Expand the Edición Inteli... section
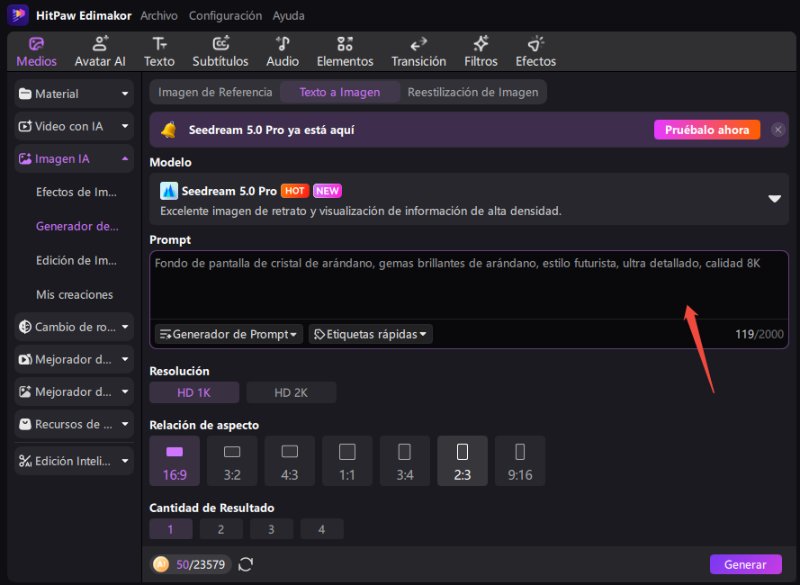 pyautogui.click(x=74, y=461)
